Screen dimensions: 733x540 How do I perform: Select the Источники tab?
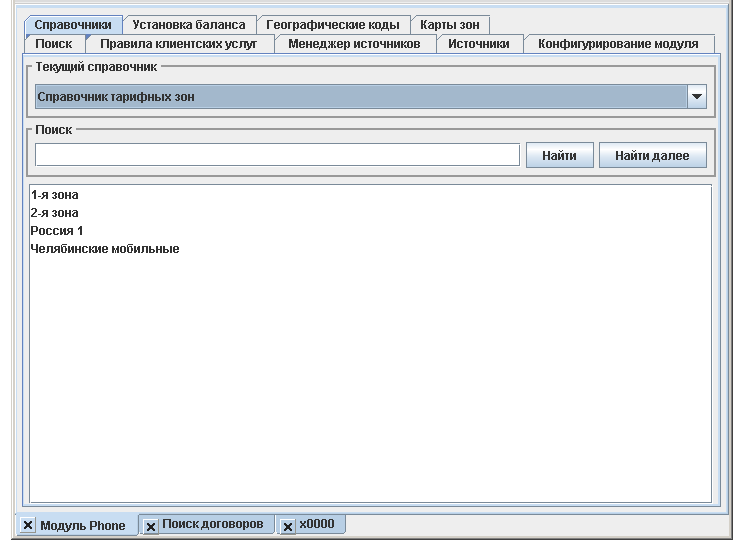479,44
